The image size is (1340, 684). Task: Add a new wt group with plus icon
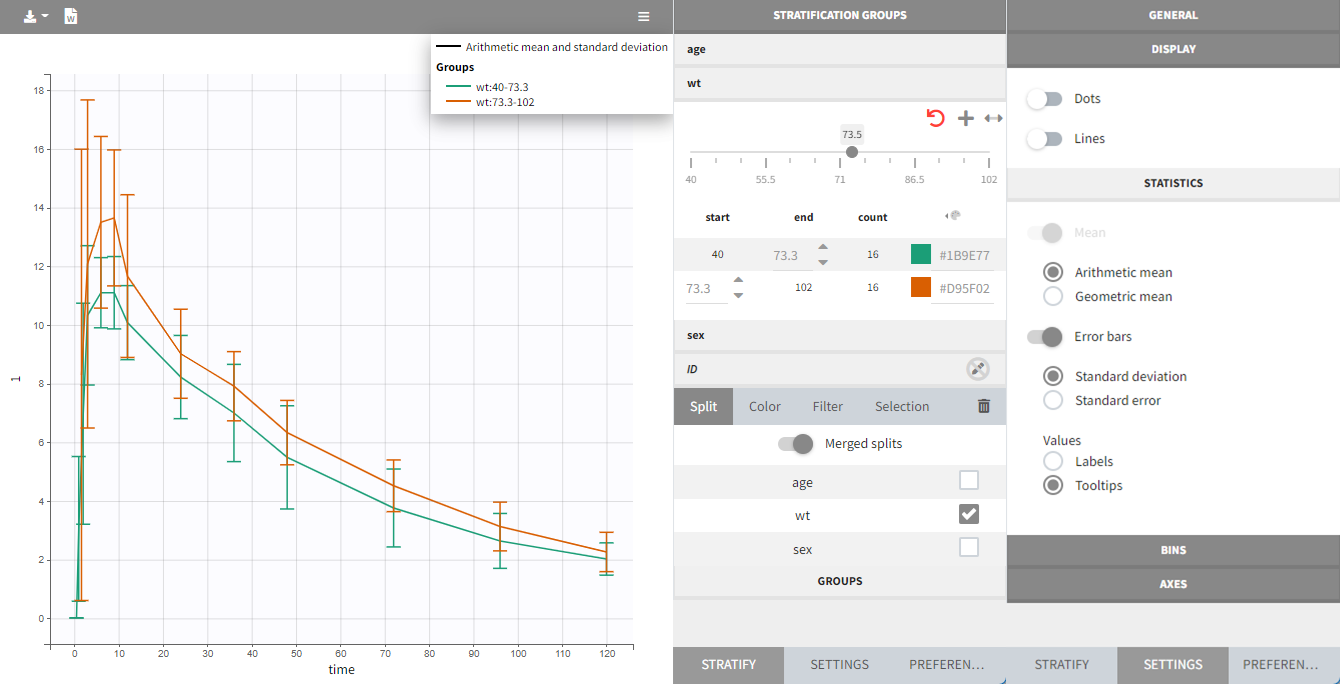click(x=965, y=118)
